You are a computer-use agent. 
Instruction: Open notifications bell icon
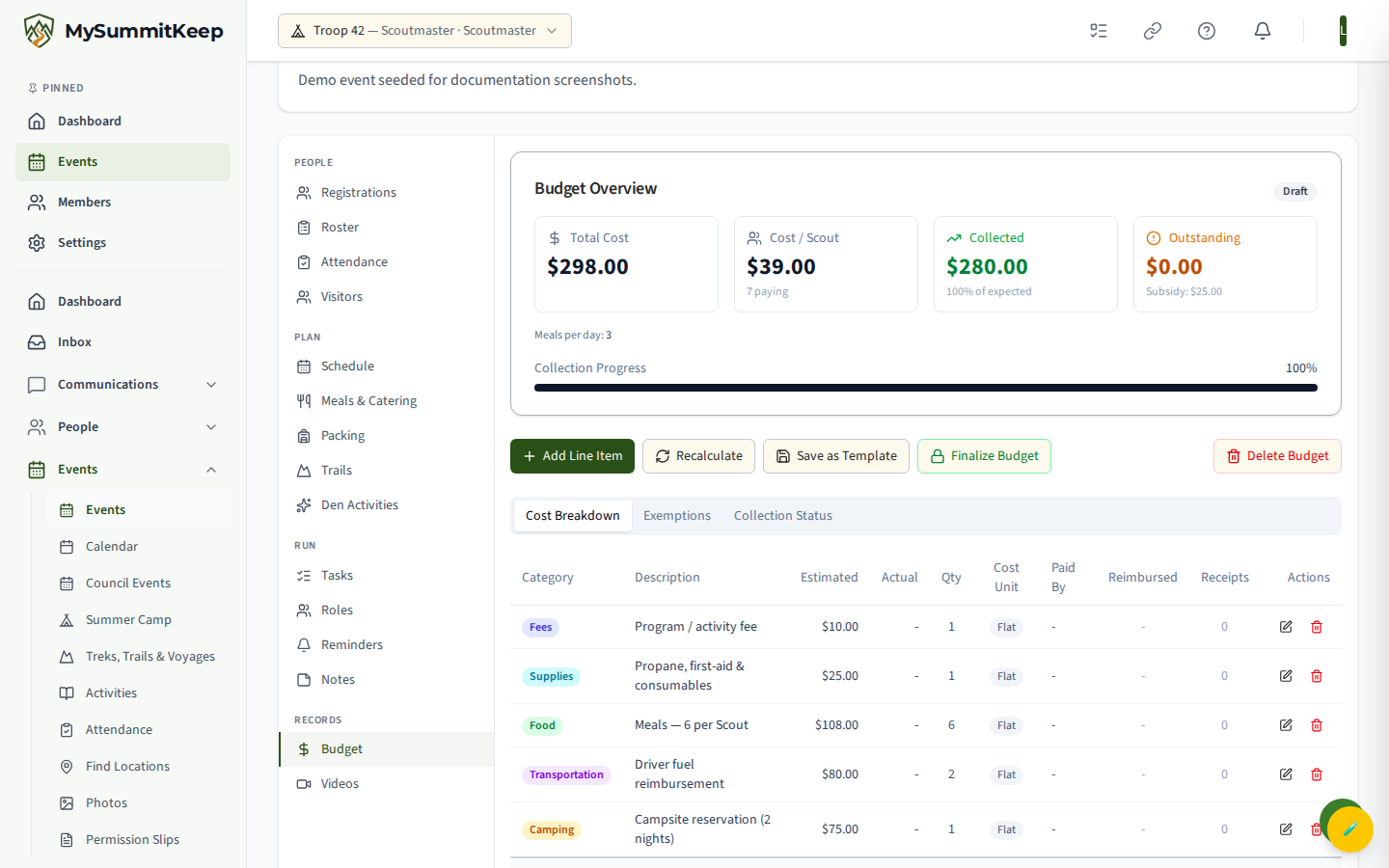point(1263,31)
